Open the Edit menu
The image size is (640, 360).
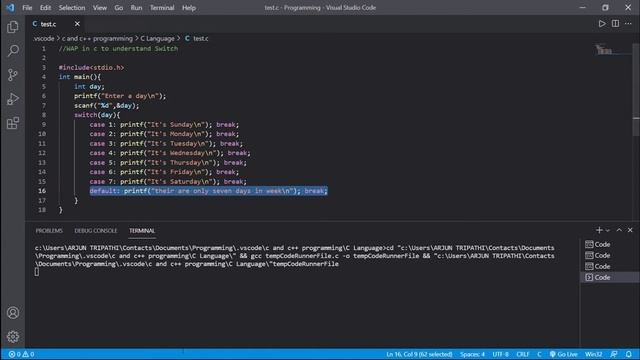pos(45,7)
